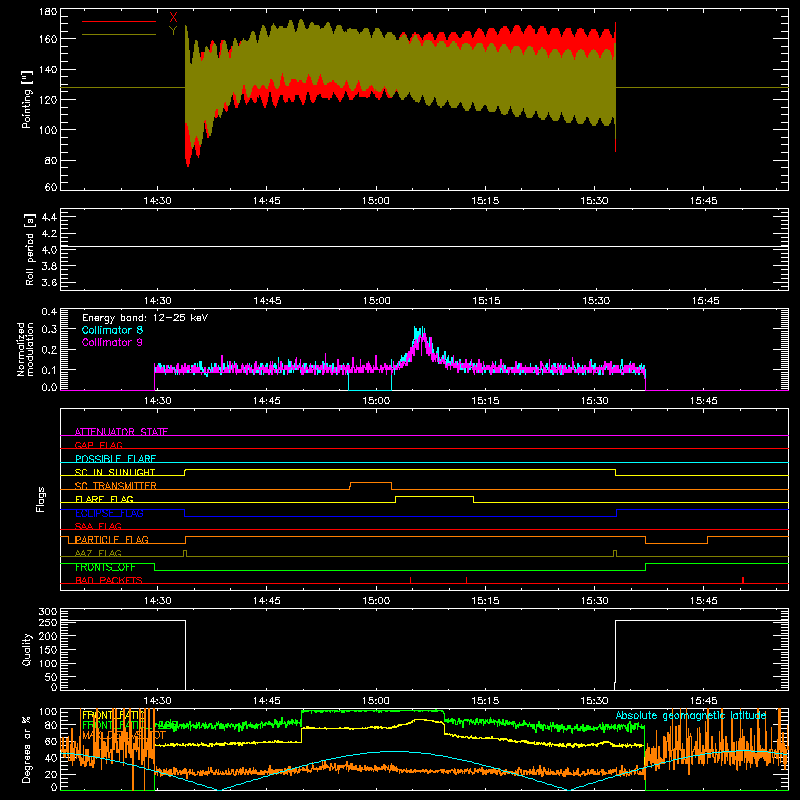Select the 'Energy band: 12-25 keV' annotation

coord(145,318)
